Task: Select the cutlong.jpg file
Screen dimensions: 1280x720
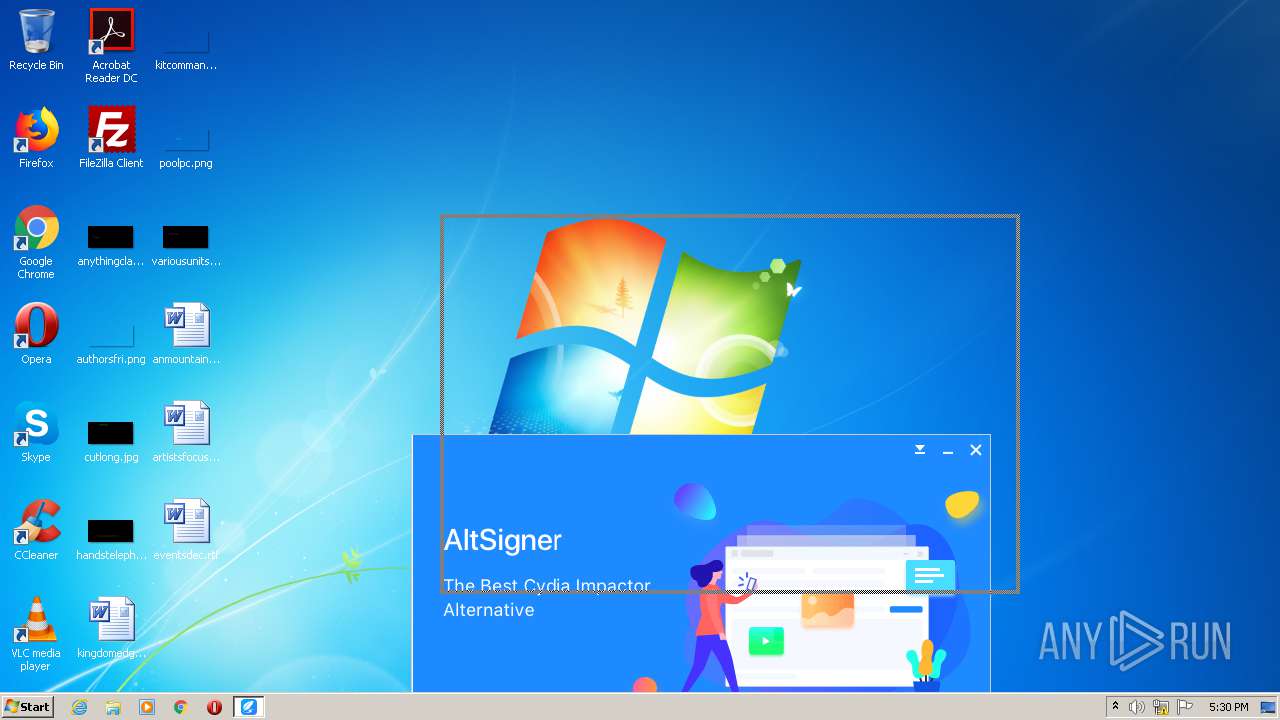Action: tap(111, 440)
